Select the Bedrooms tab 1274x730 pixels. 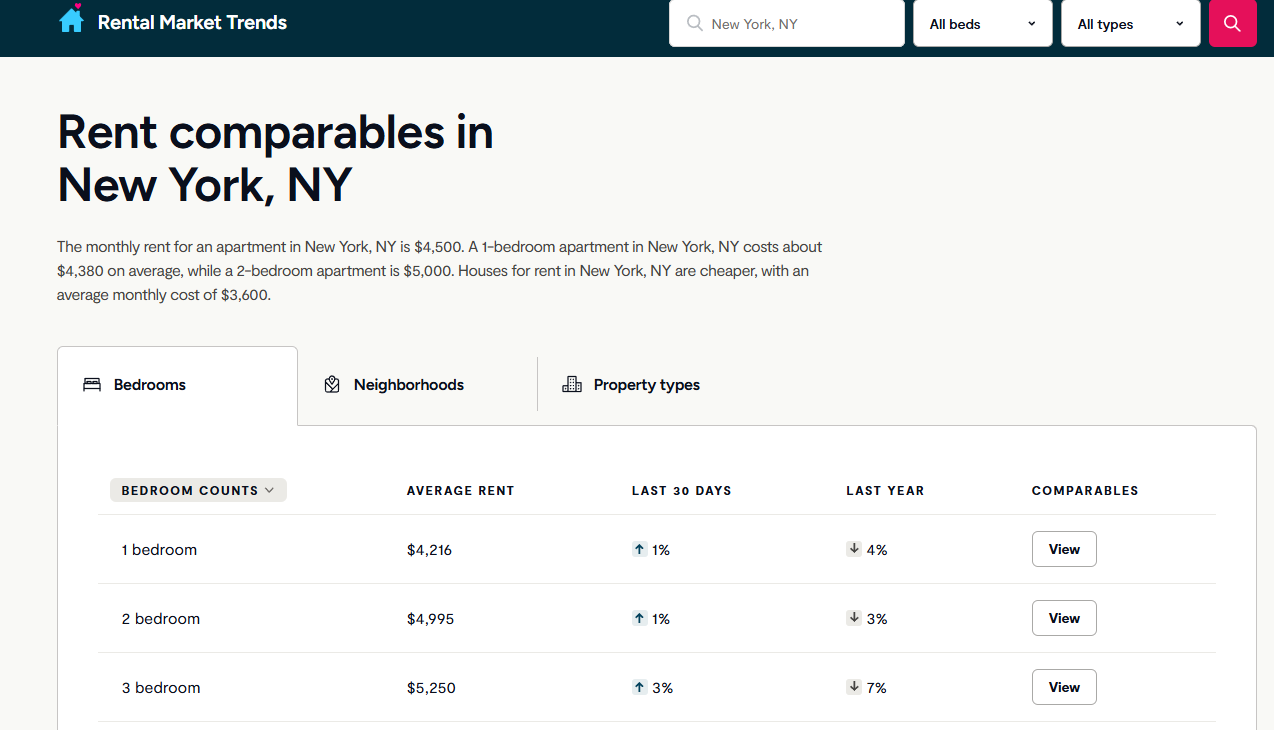[150, 385]
